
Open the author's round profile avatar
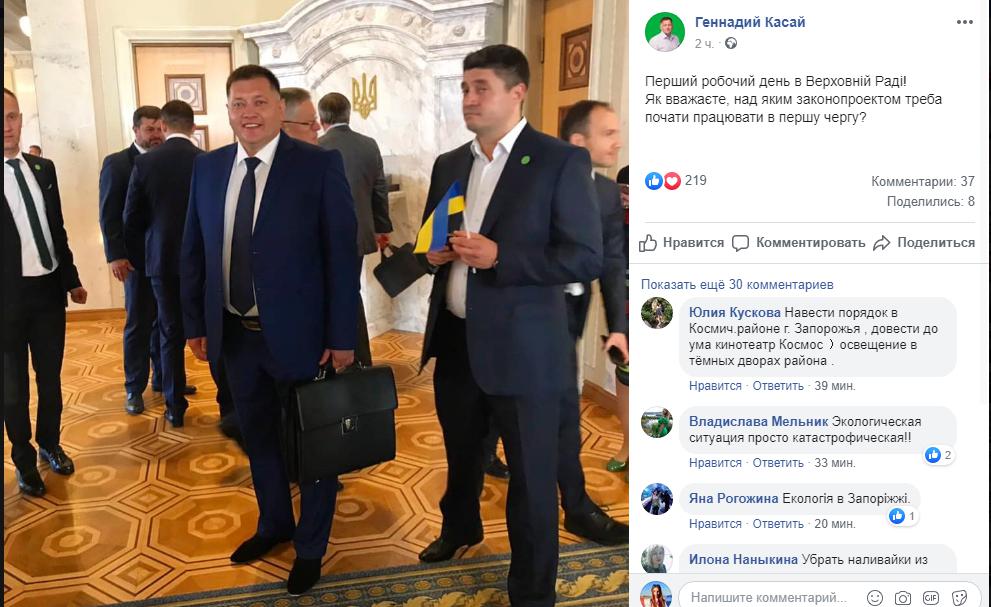[x=665, y=32]
